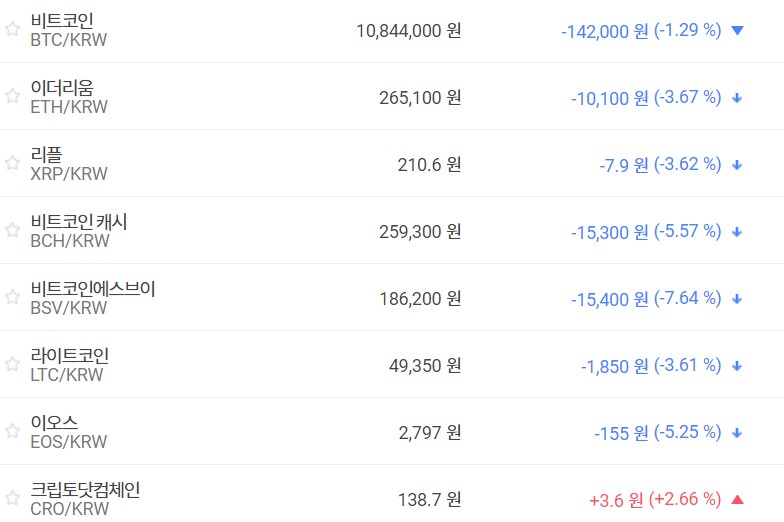The height and width of the screenshot is (522, 784).
Task: Open 비트코인 캐시 market details
Action: click(79, 222)
